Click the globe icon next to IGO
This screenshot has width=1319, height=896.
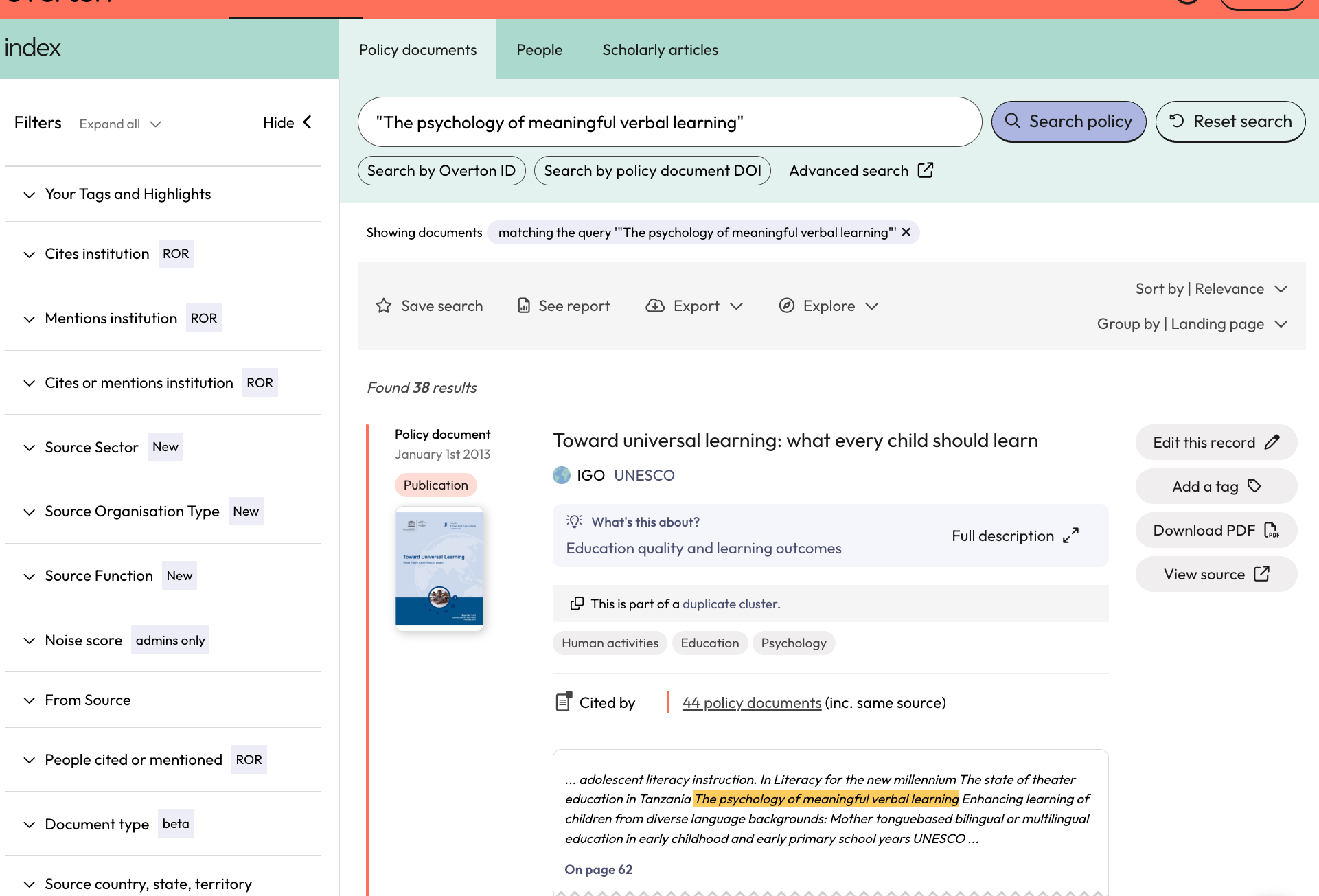click(x=562, y=475)
